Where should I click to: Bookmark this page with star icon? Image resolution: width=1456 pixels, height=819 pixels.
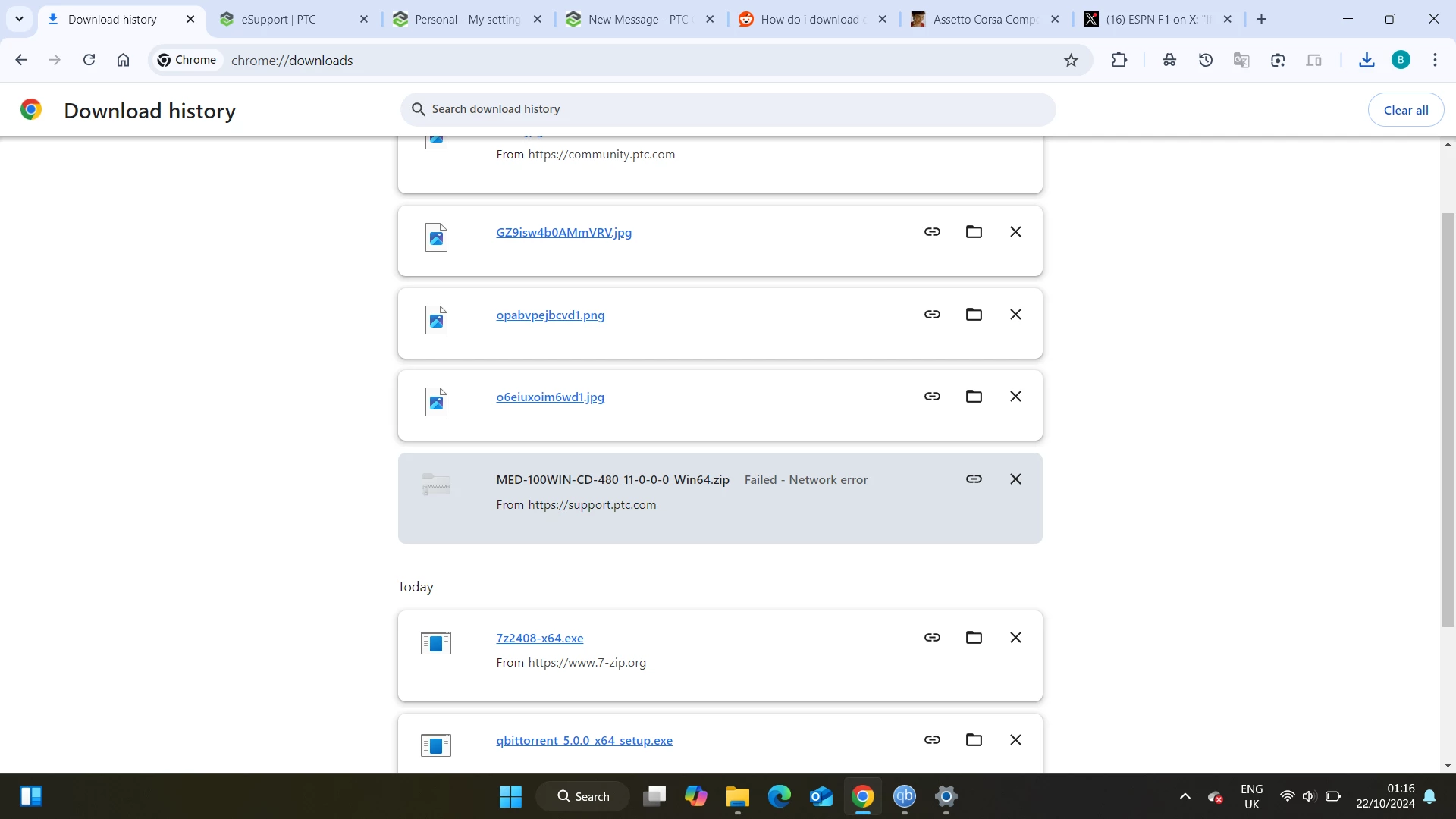tap(1071, 60)
